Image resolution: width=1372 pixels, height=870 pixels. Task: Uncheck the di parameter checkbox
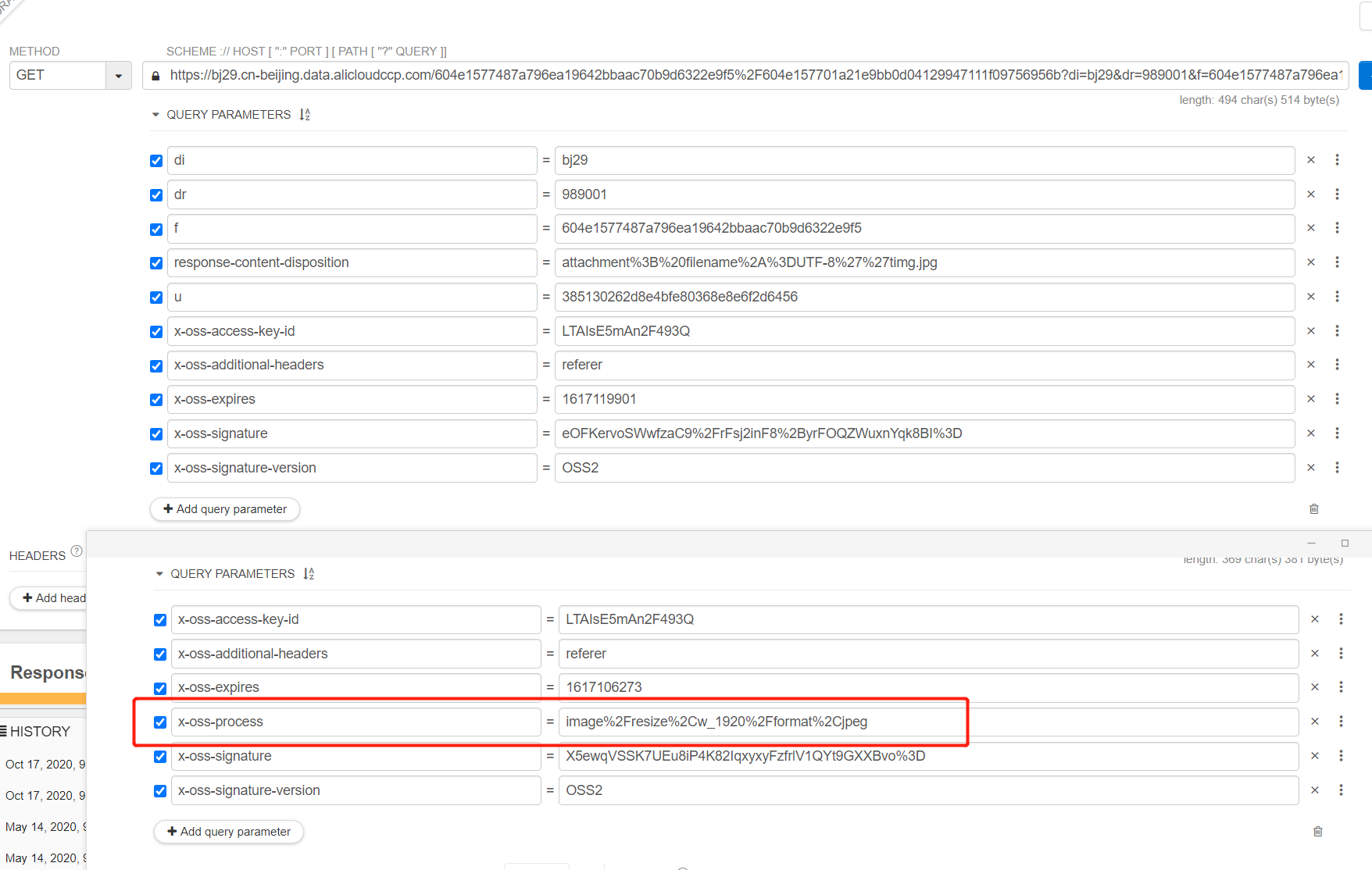pyautogui.click(x=155, y=160)
